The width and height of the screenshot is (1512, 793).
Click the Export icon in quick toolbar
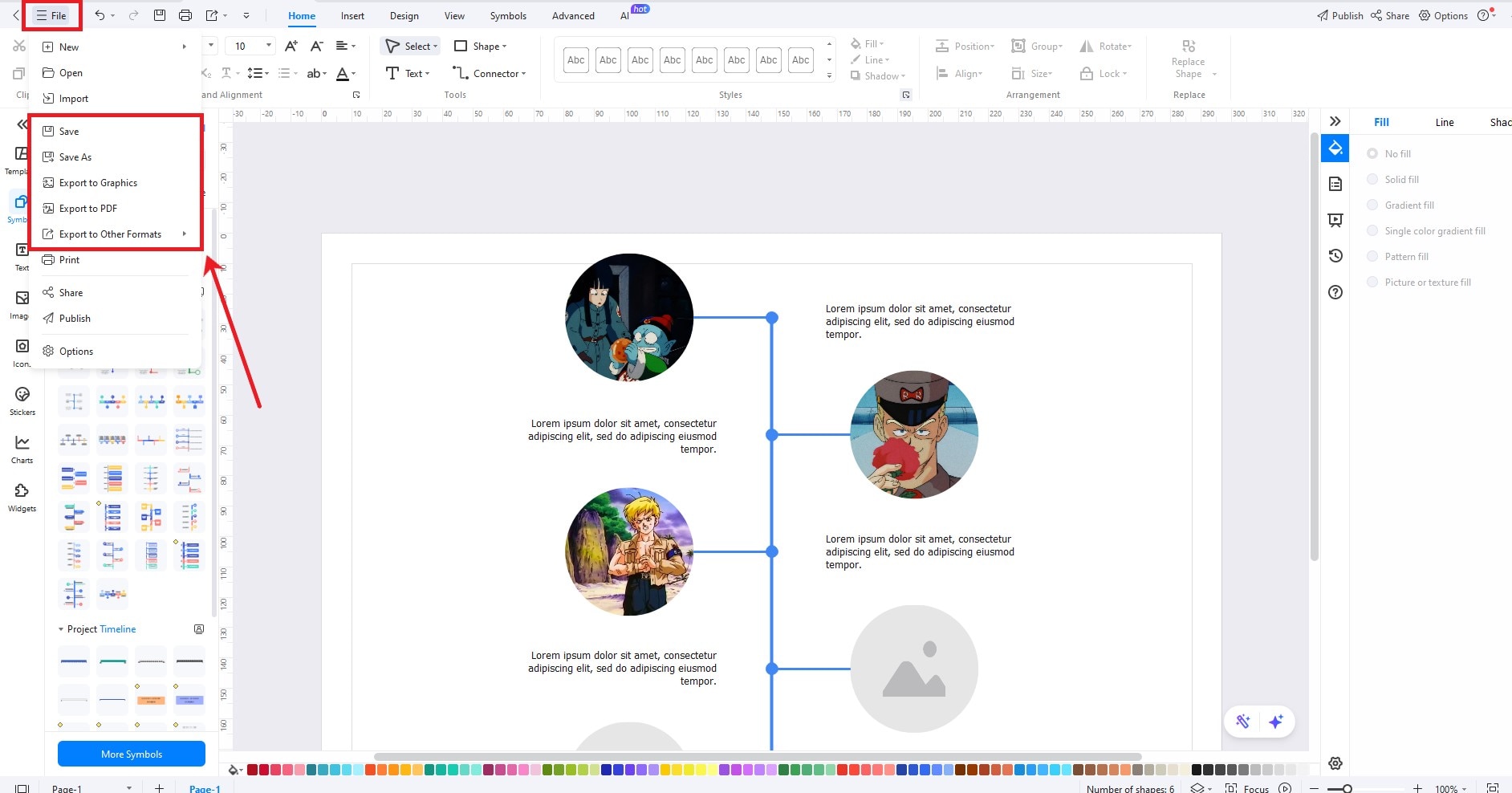pos(212,15)
